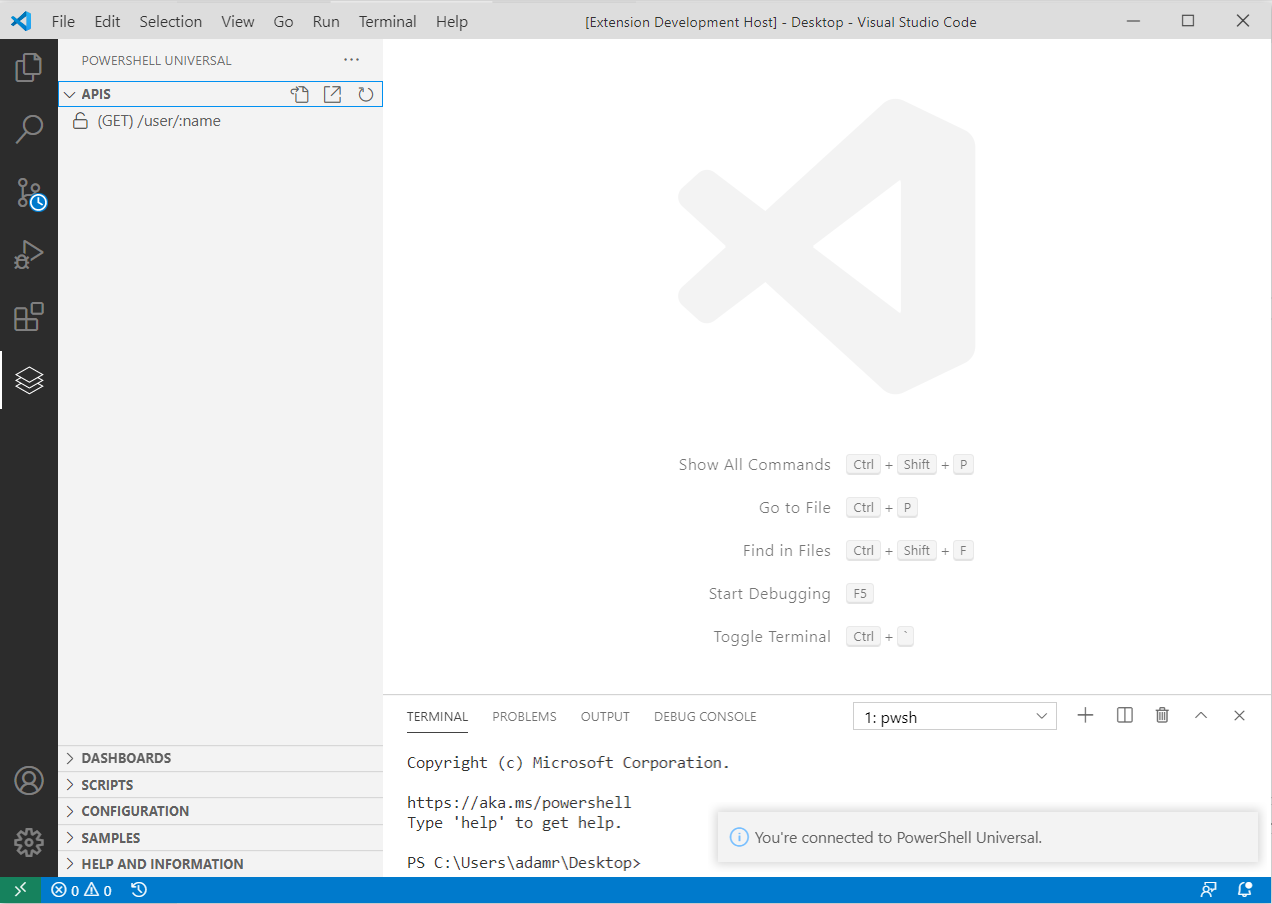Minimize the VS Code window
This screenshot has width=1272, height=904.
tap(1133, 21)
